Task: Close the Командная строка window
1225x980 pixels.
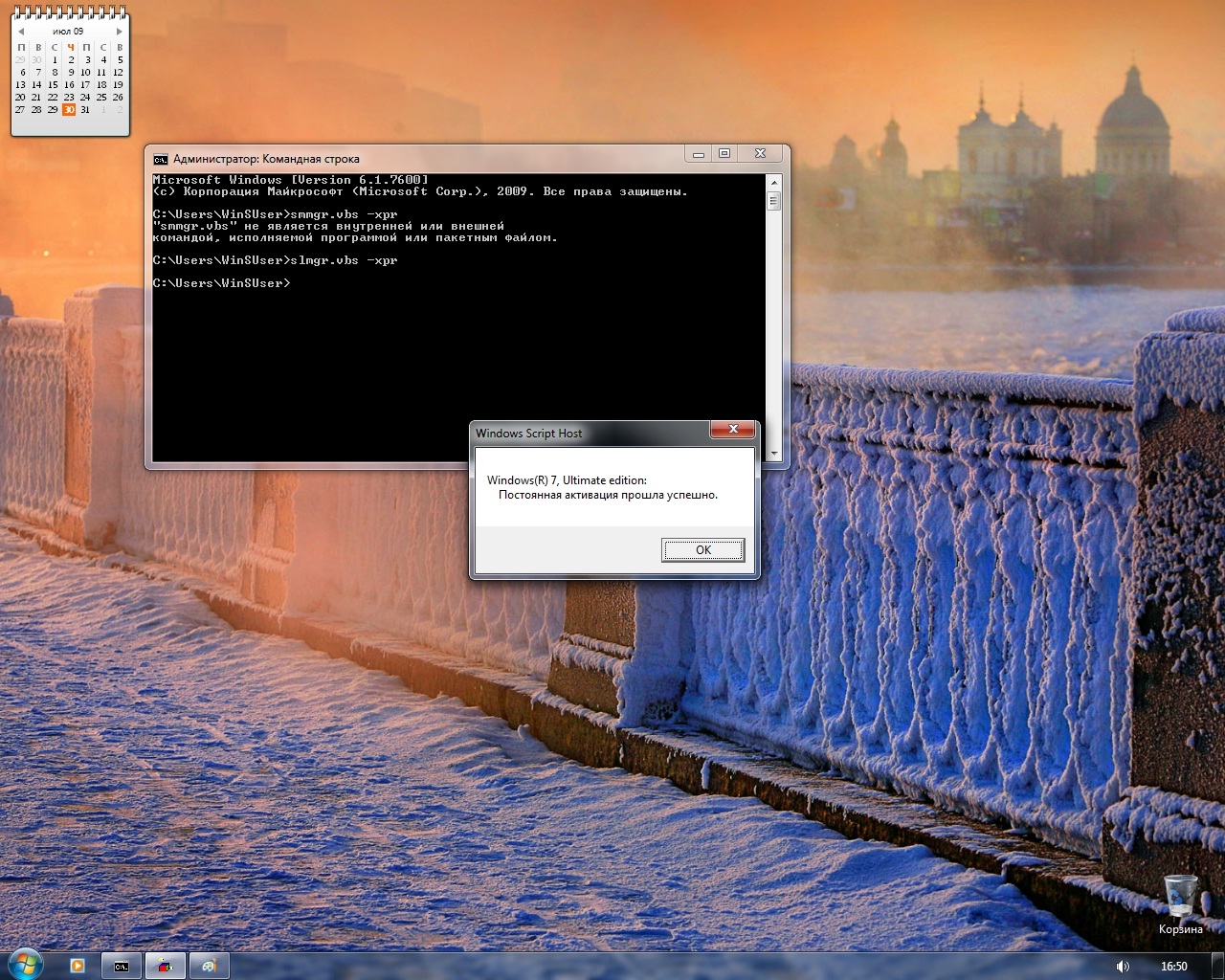Action: [x=760, y=153]
